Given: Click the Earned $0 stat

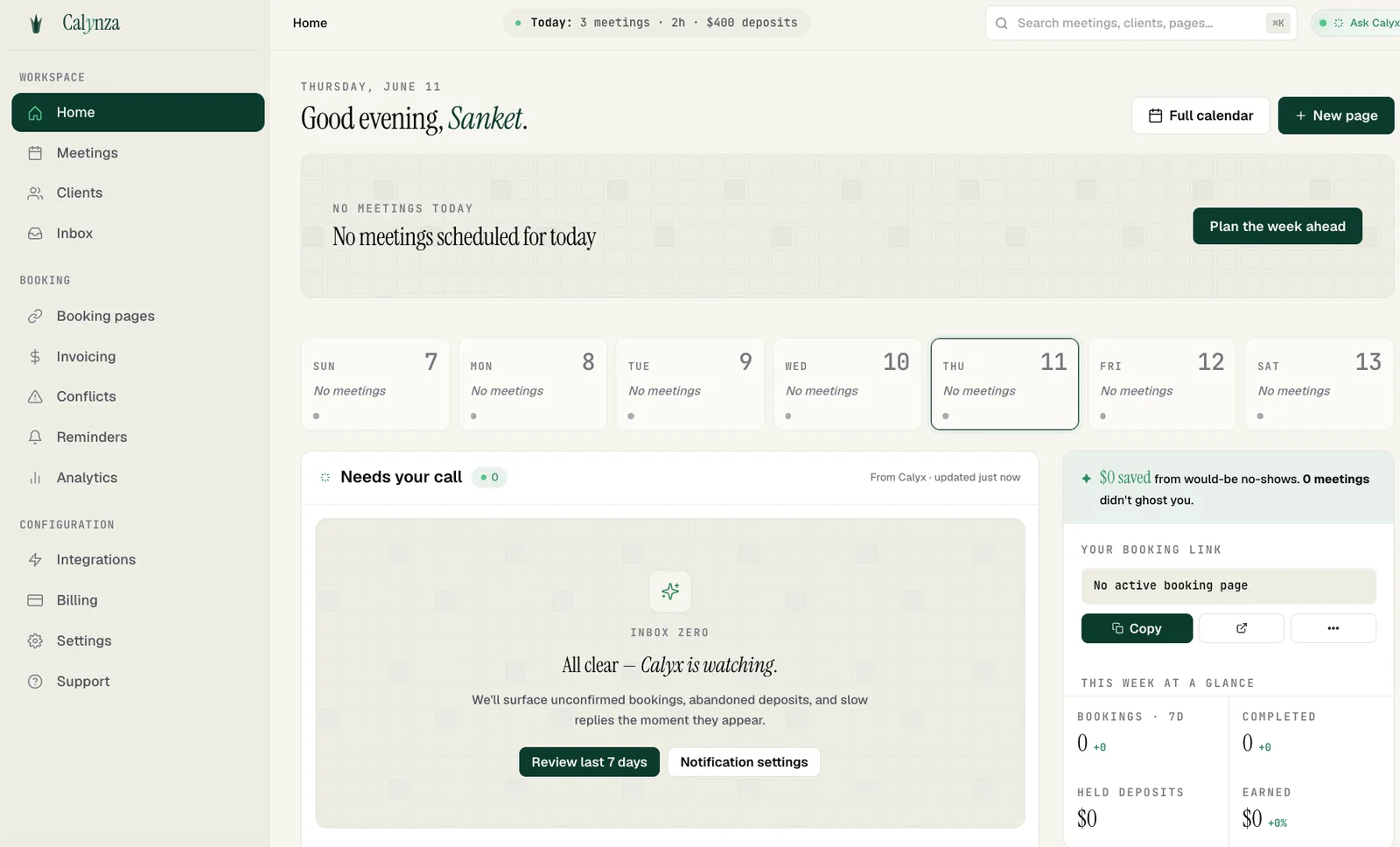Looking at the screenshot, I should (1311, 808).
